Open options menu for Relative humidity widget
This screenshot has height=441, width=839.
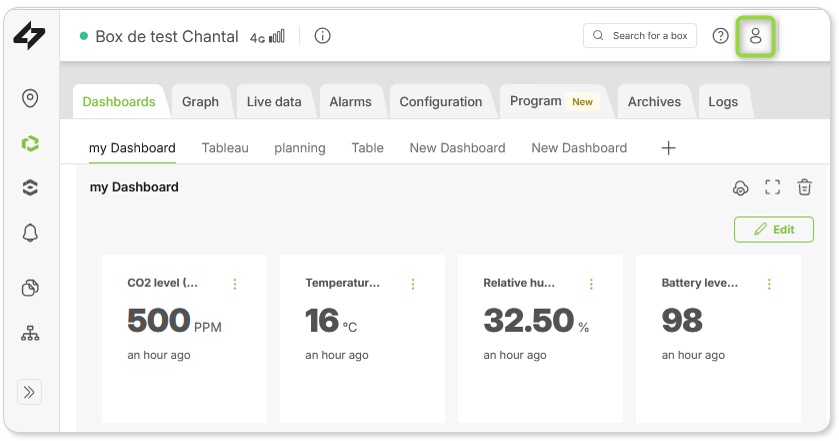click(591, 284)
